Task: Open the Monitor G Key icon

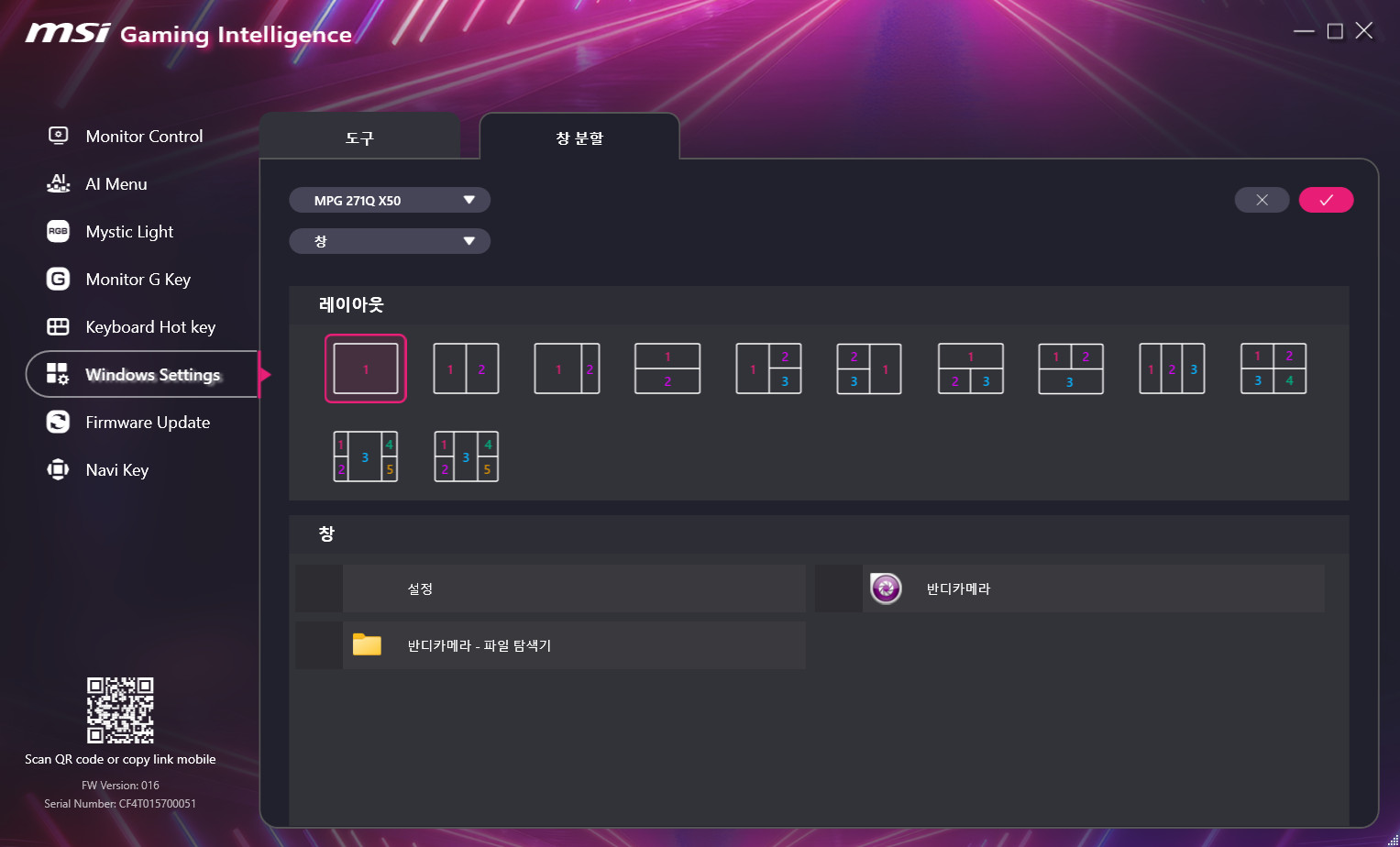Action: pyautogui.click(x=58, y=280)
